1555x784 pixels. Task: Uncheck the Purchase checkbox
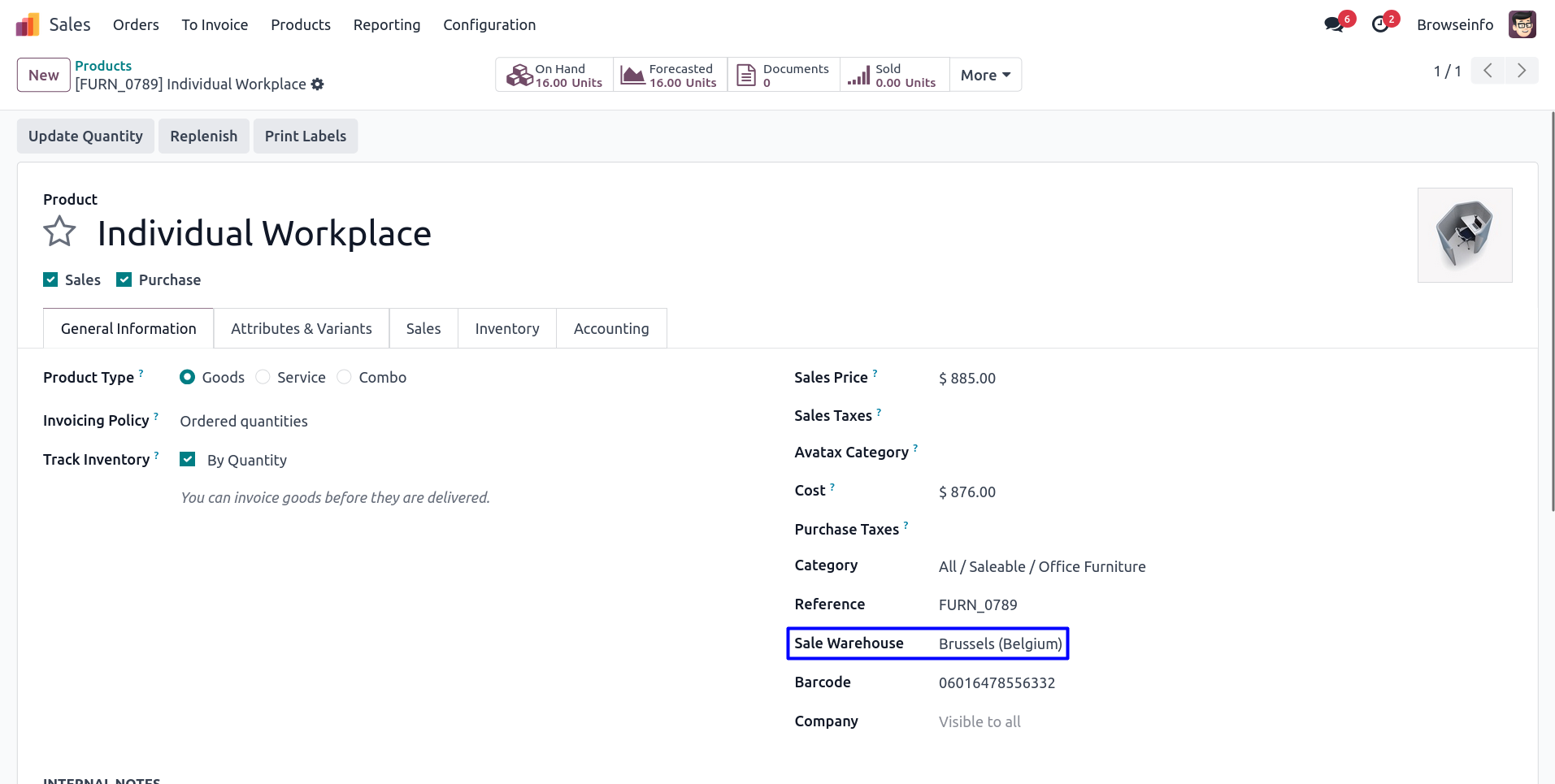point(124,279)
